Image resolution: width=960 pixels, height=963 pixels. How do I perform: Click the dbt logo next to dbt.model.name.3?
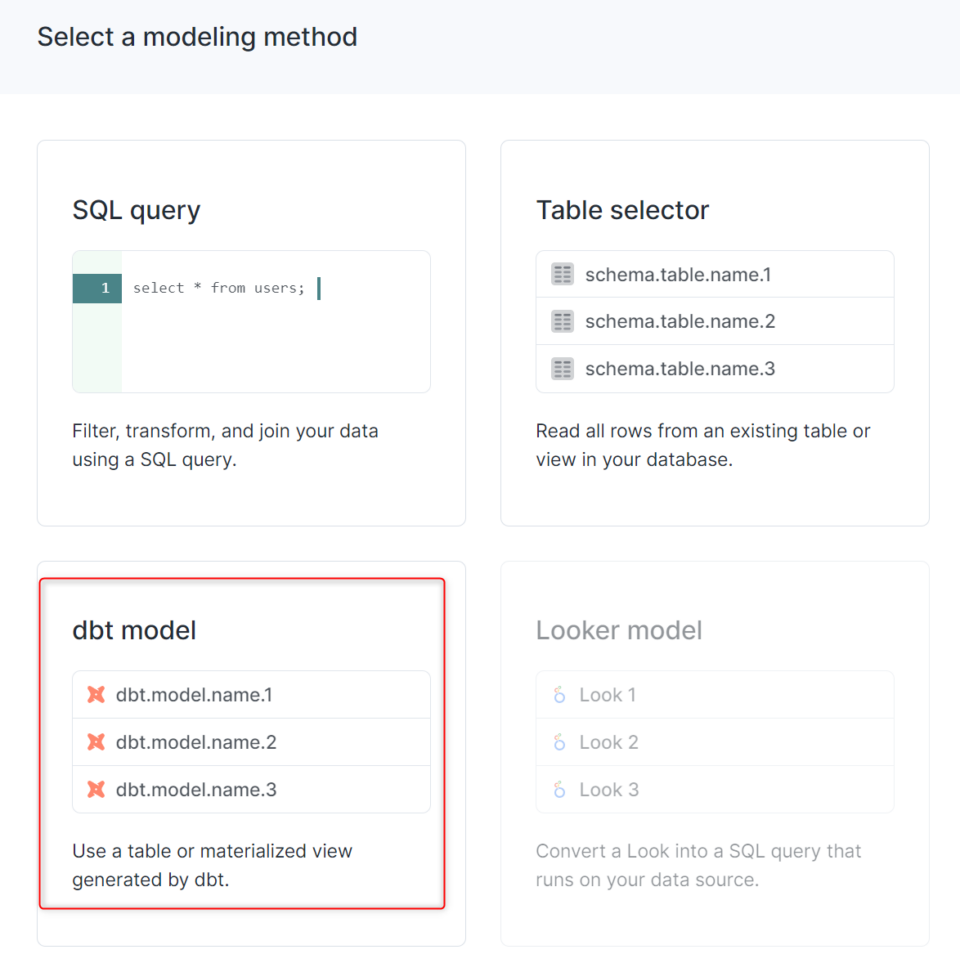pos(97,789)
